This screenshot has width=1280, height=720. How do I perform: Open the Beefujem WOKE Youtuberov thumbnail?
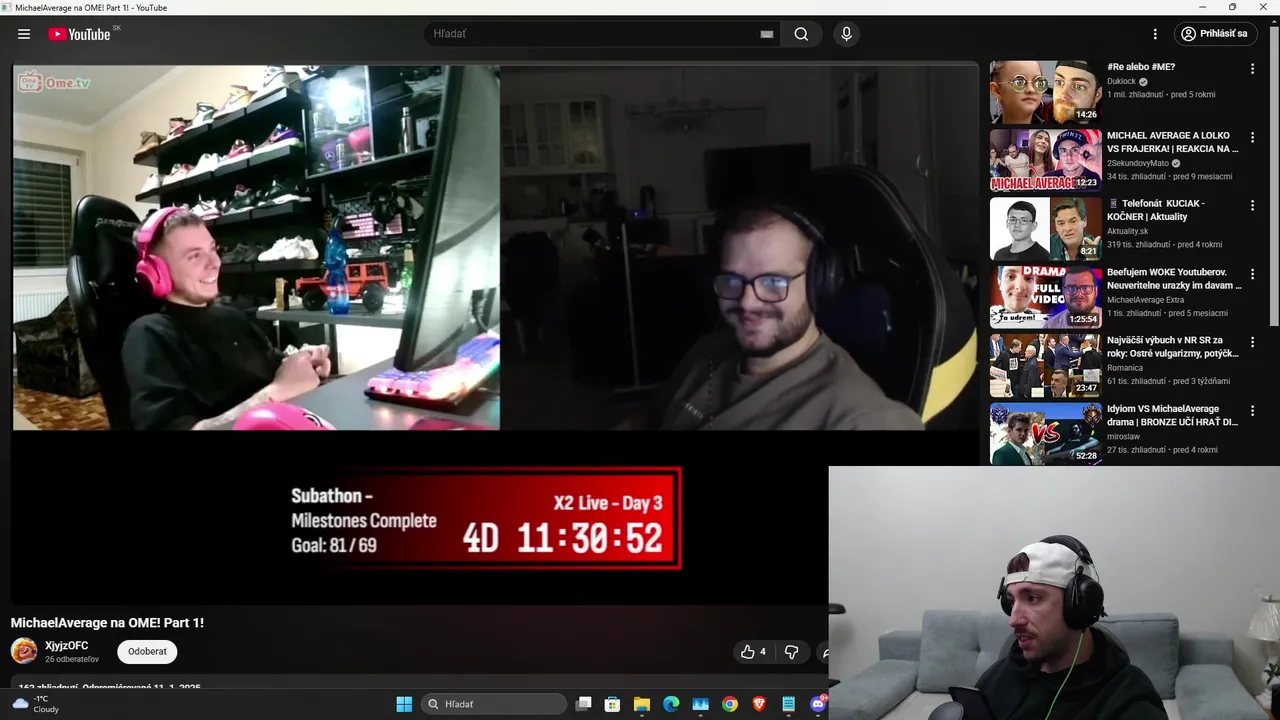click(x=1045, y=297)
